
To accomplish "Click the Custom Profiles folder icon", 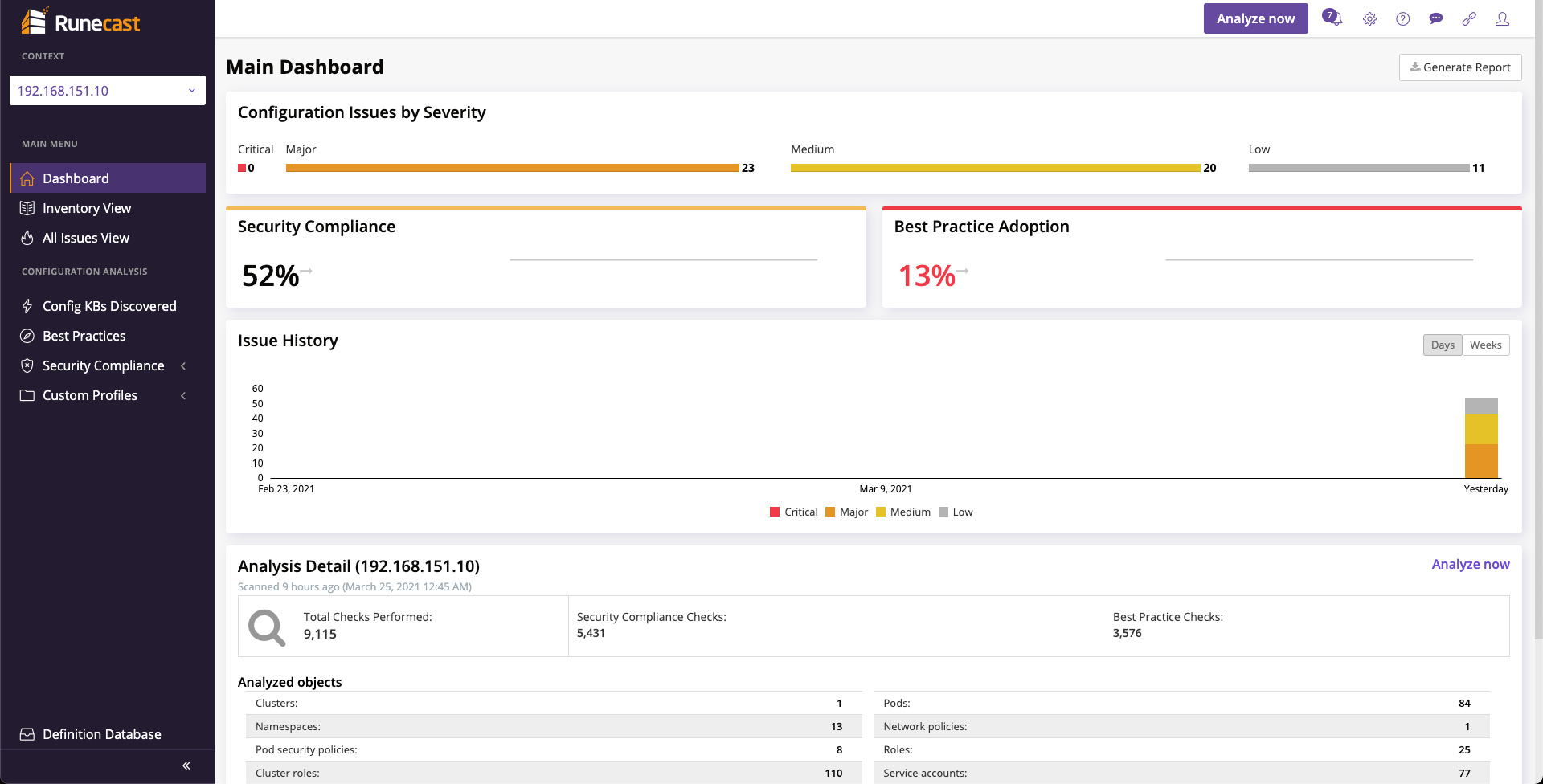I will pos(27,395).
